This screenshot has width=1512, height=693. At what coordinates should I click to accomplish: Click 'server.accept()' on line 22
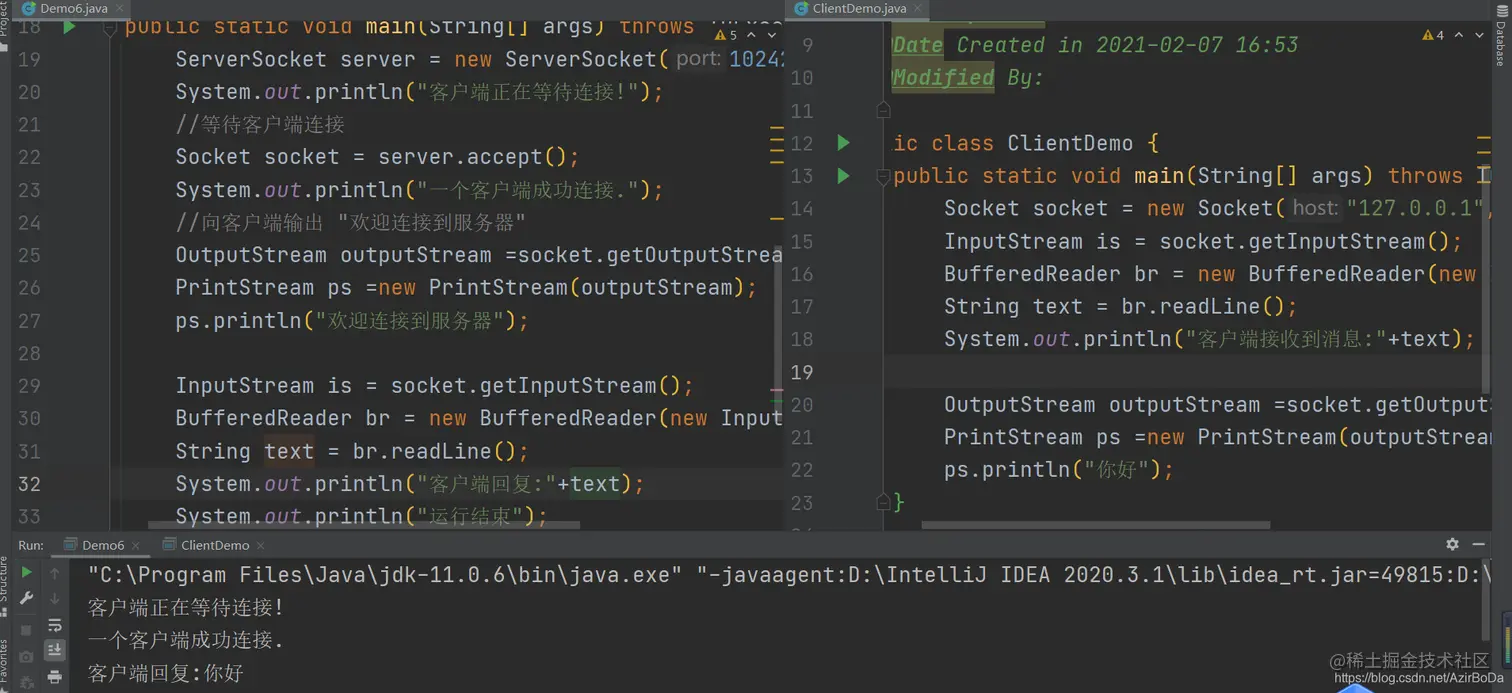(472, 157)
